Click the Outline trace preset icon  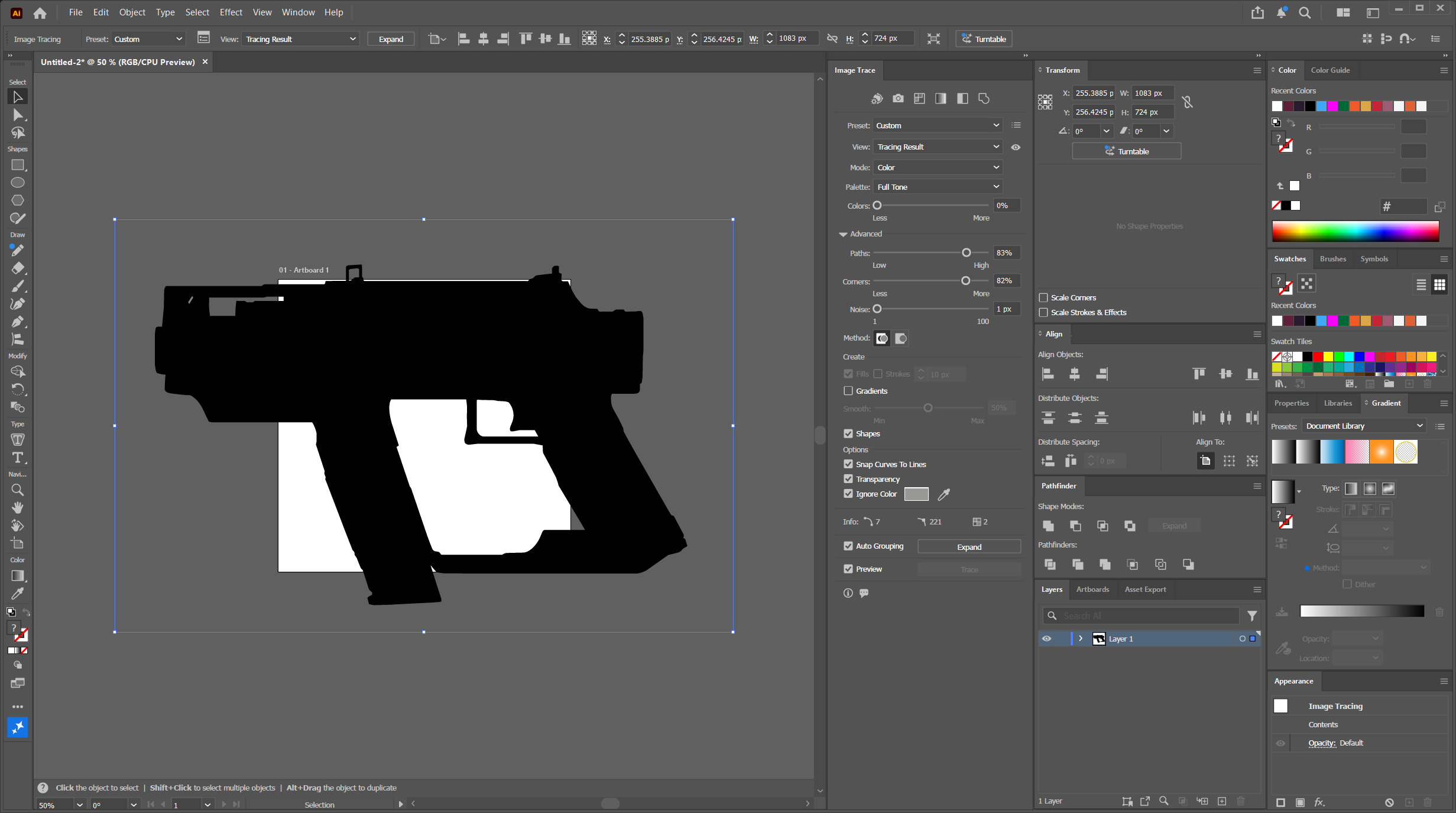pyautogui.click(x=984, y=99)
